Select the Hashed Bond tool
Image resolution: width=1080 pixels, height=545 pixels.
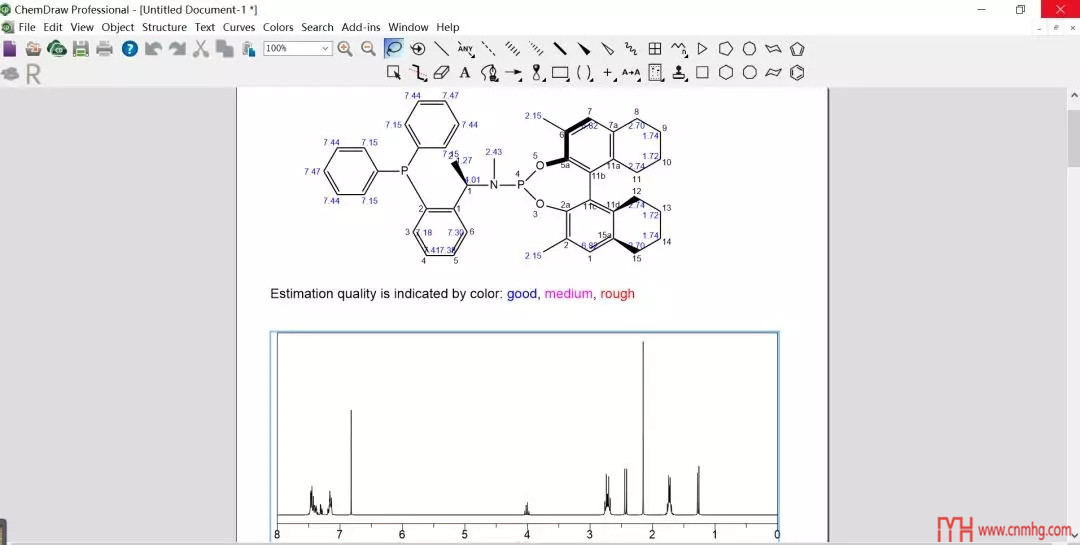[x=512, y=49]
